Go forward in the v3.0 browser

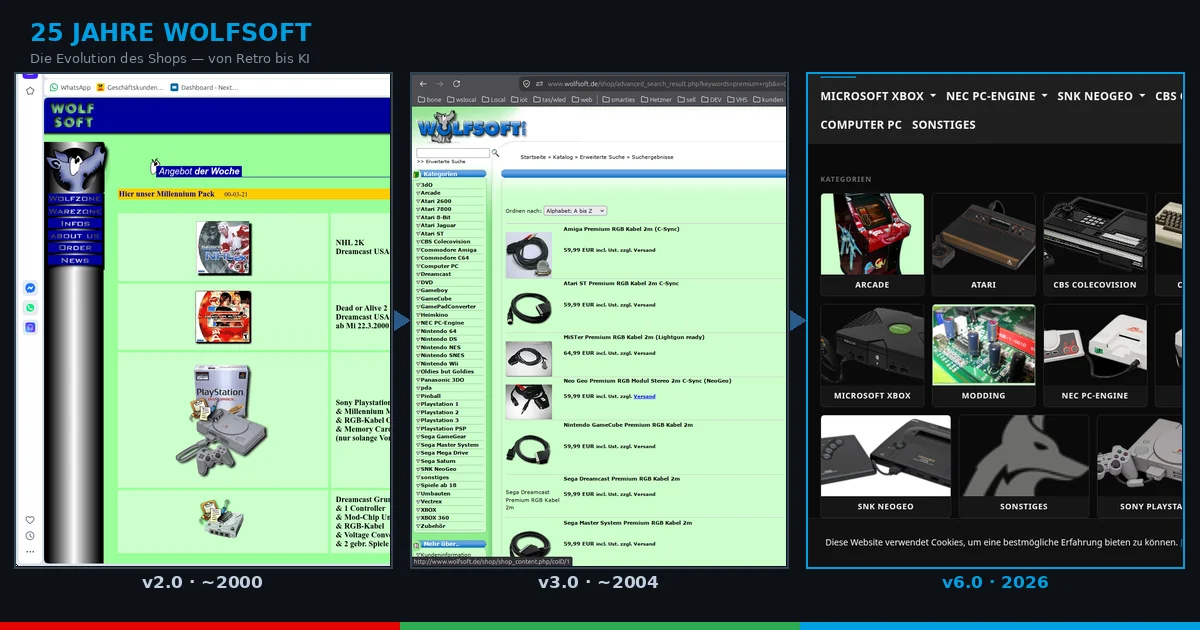439,84
